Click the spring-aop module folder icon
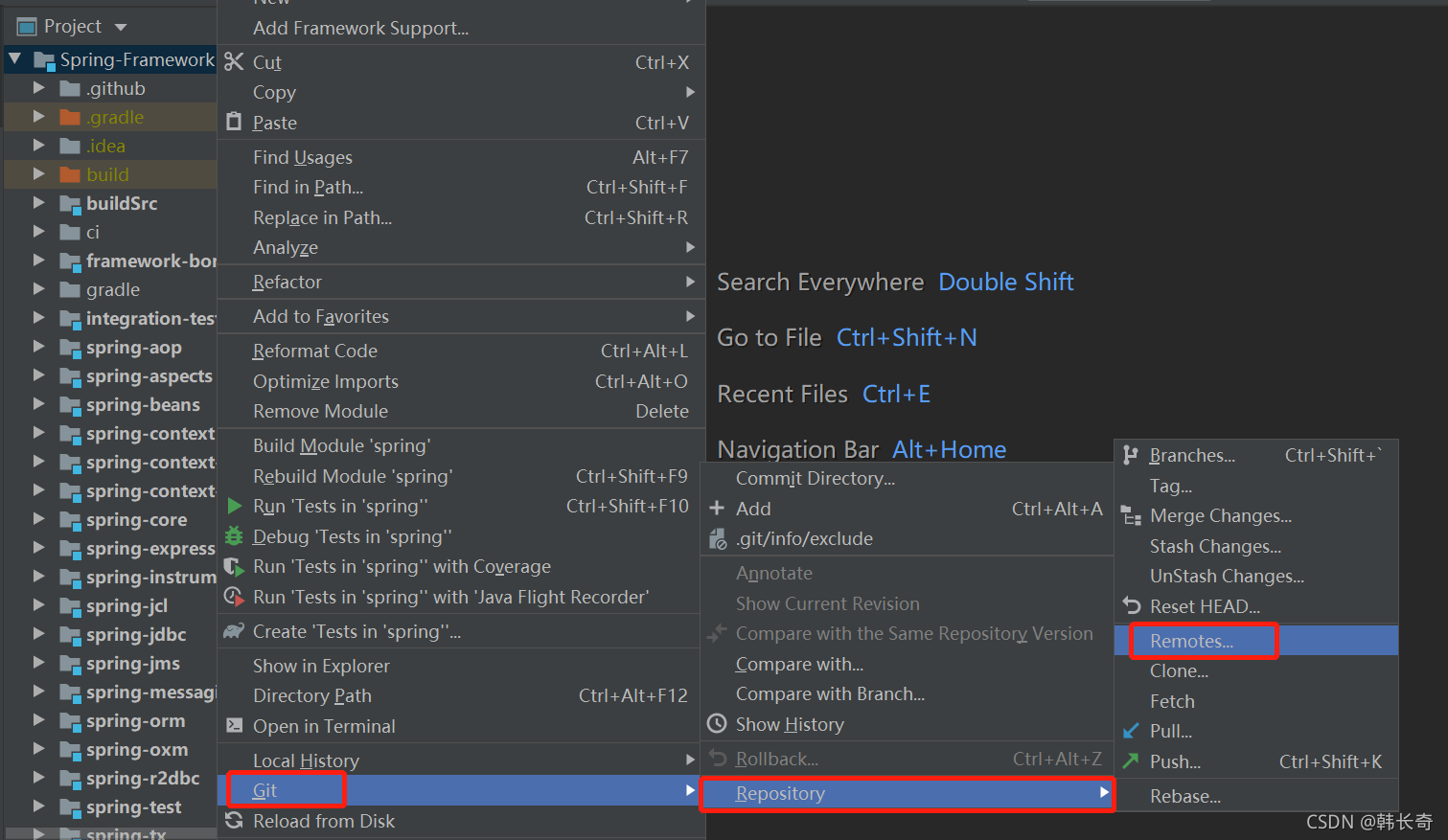The height and width of the screenshot is (840, 1448). (71, 348)
